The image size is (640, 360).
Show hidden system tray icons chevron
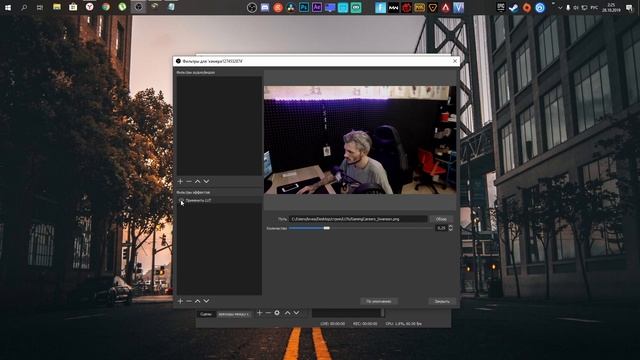click(560, 7)
